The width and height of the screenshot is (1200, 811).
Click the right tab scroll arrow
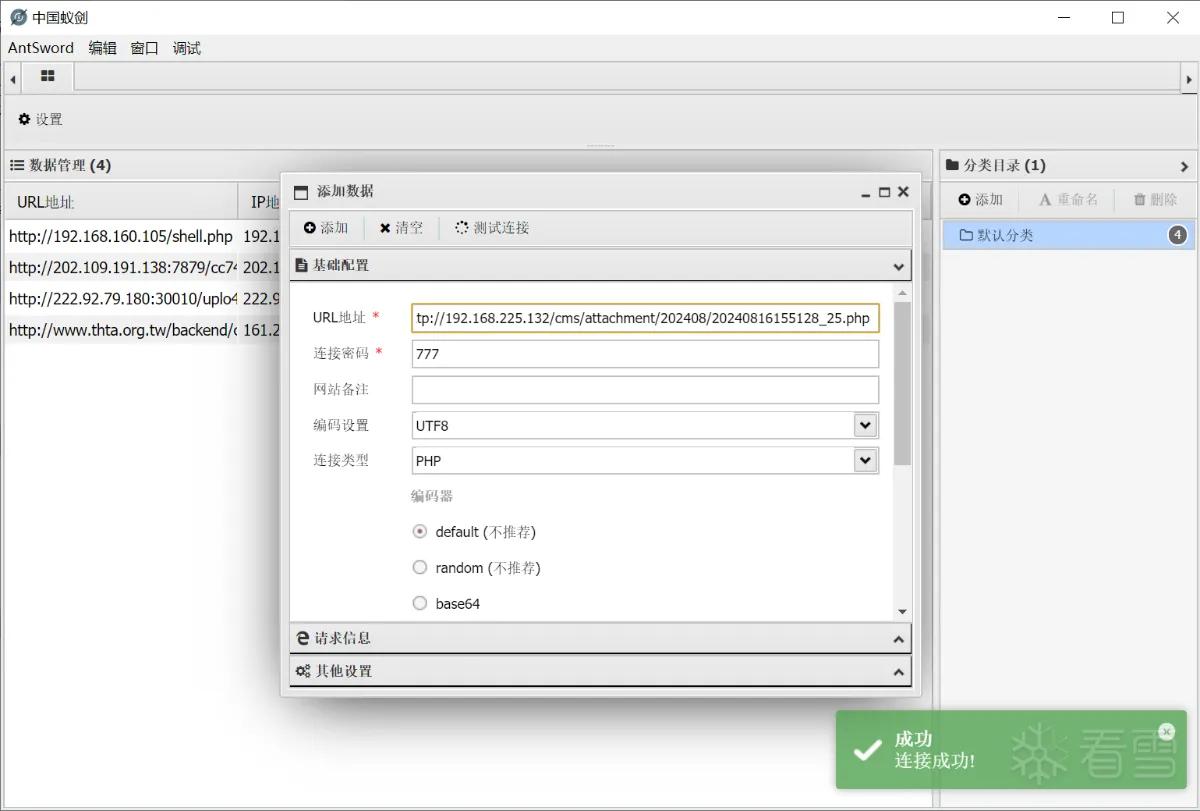[1189, 78]
